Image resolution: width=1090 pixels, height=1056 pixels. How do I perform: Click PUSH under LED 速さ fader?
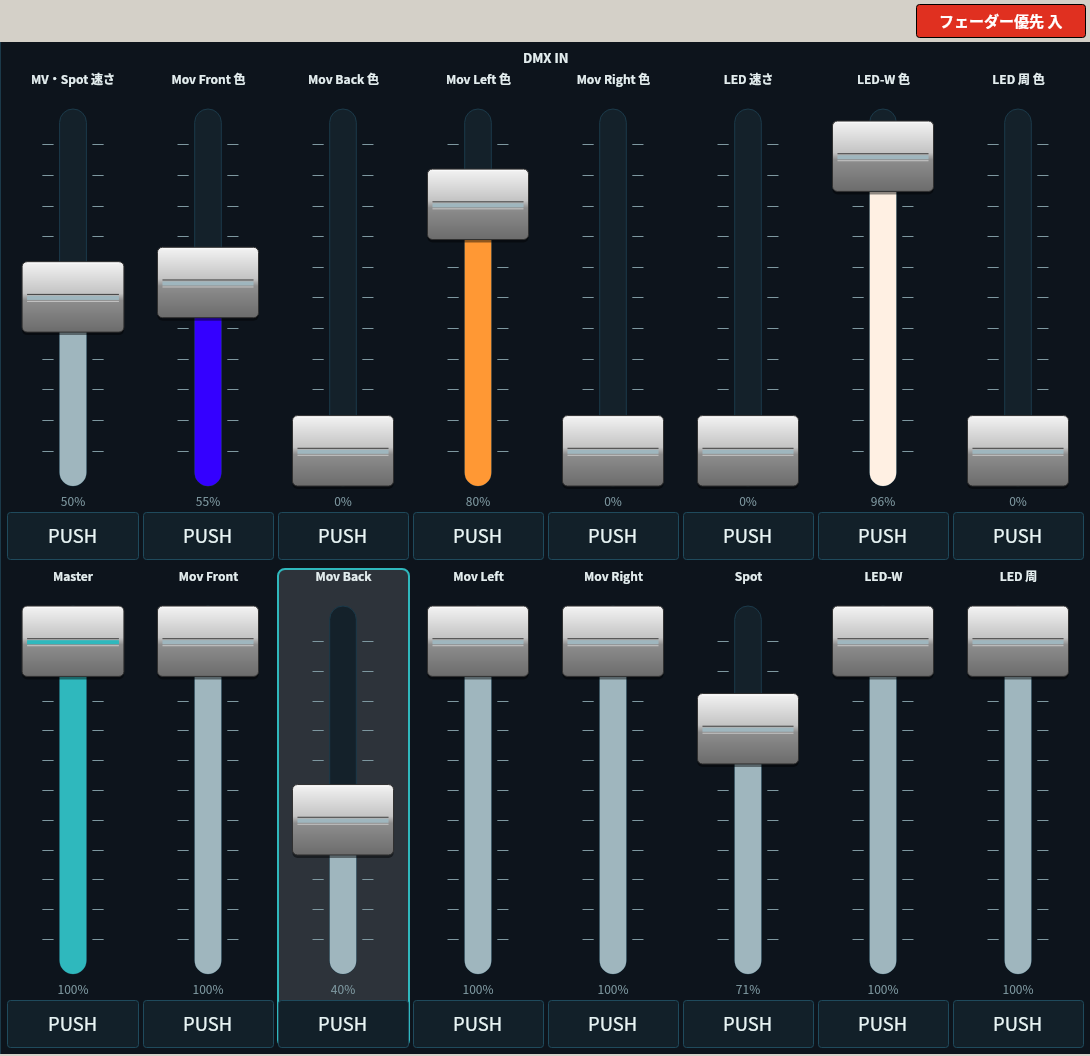coord(748,536)
